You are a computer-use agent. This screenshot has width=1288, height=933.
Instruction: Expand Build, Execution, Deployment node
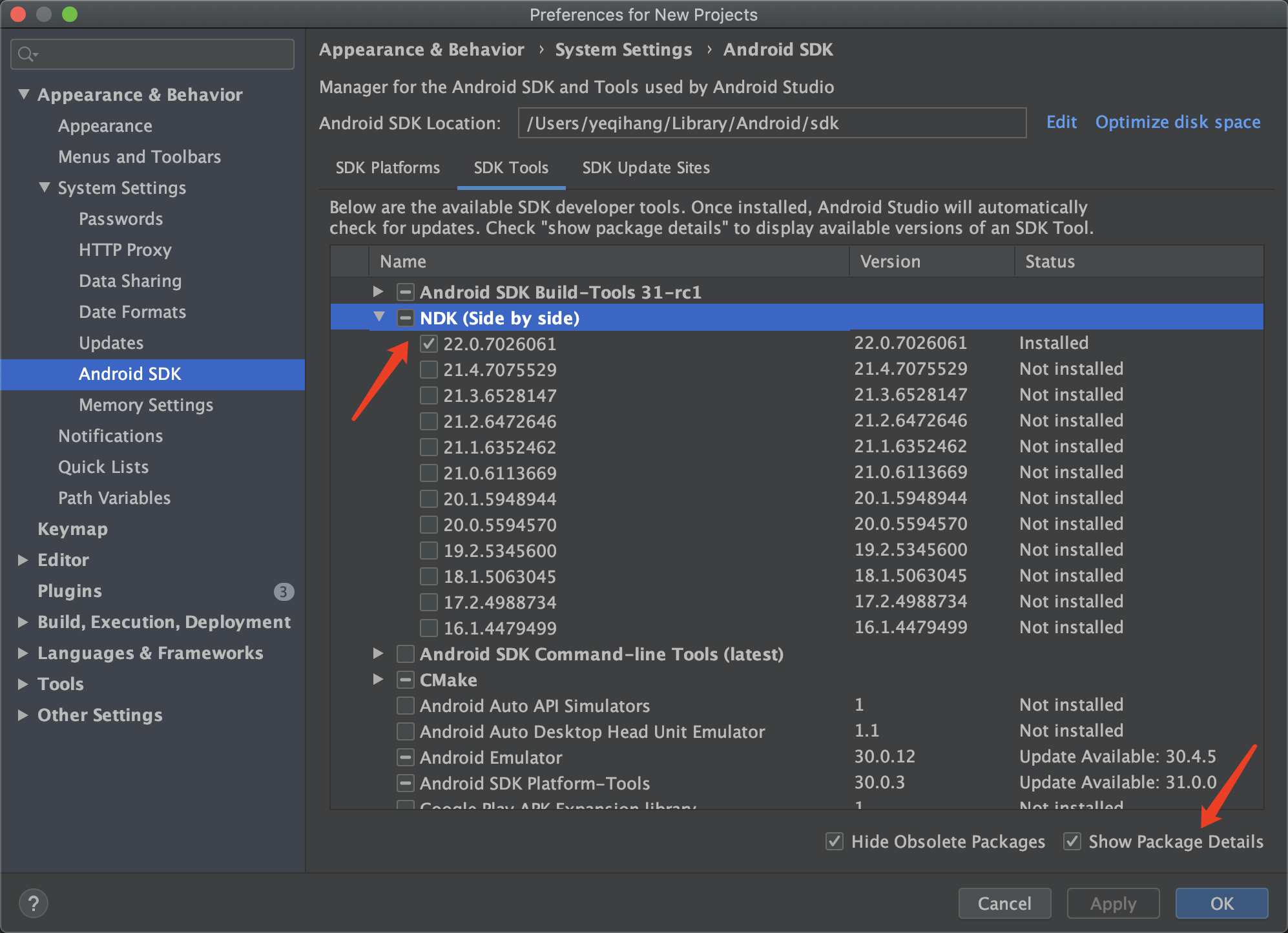pos(23,622)
